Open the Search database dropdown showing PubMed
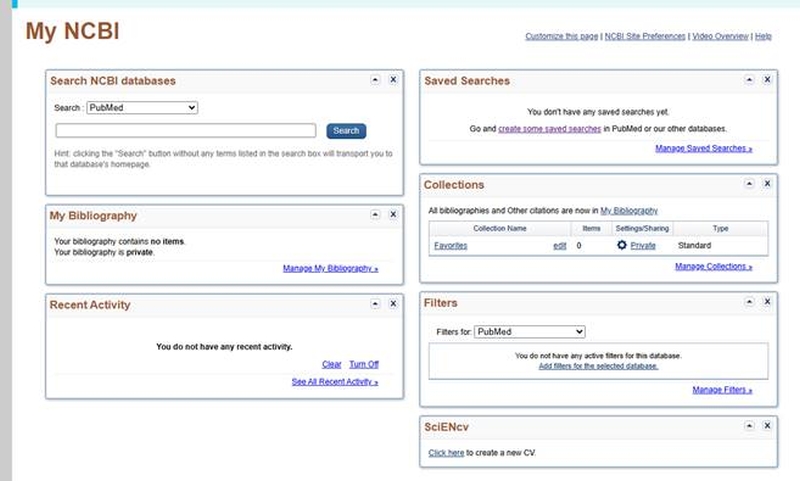 click(142, 108)
